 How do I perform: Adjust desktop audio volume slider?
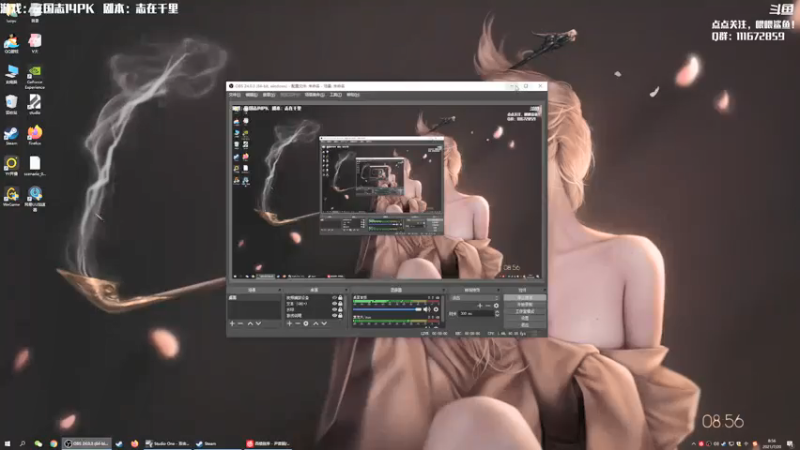[387, 309]
